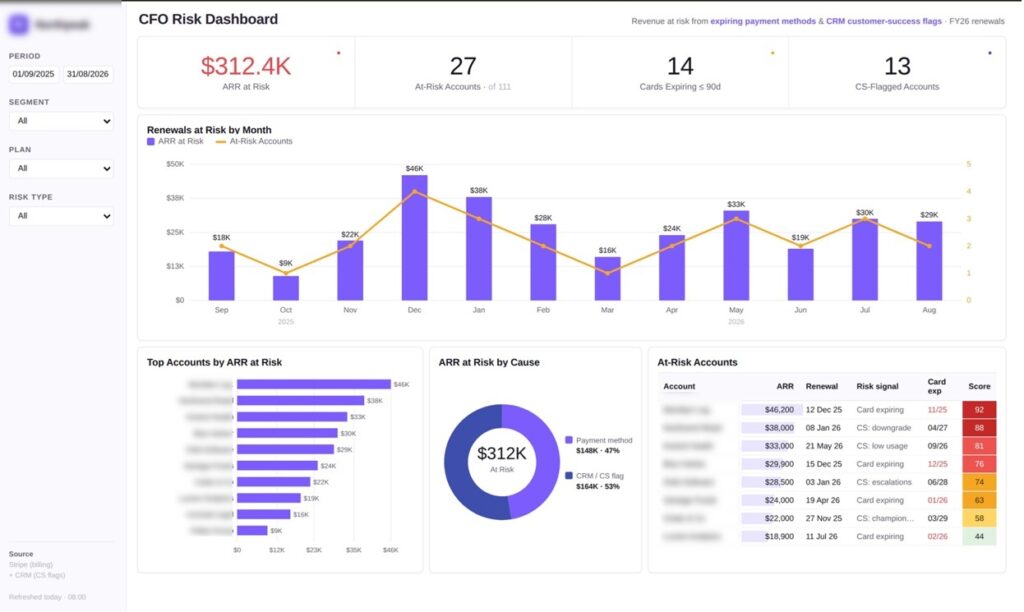
Task: Sort table by Score column header
Action: (x=979, y=386)
